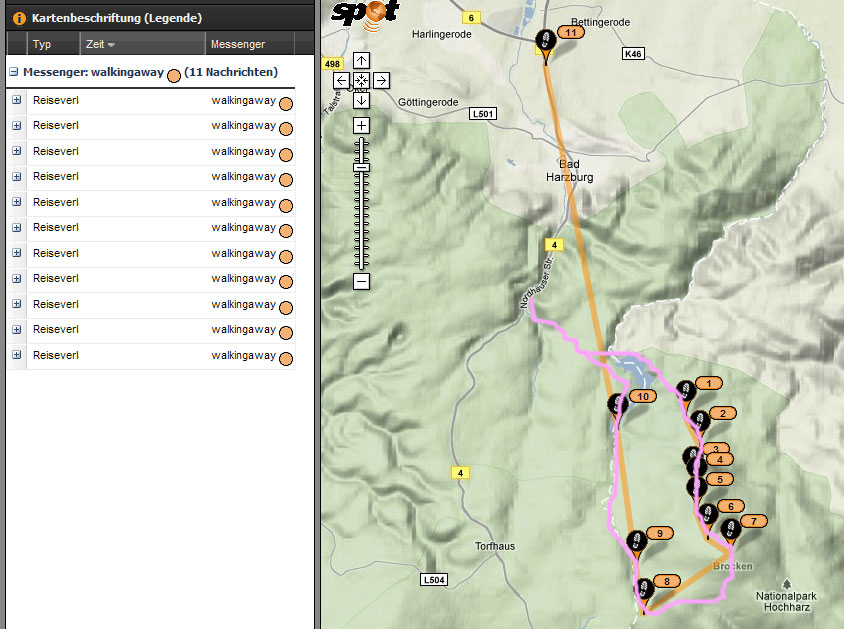This screenshot has width=844, height=629.
Task: Click the center button between pan arrows
Action: coord(362,80)
